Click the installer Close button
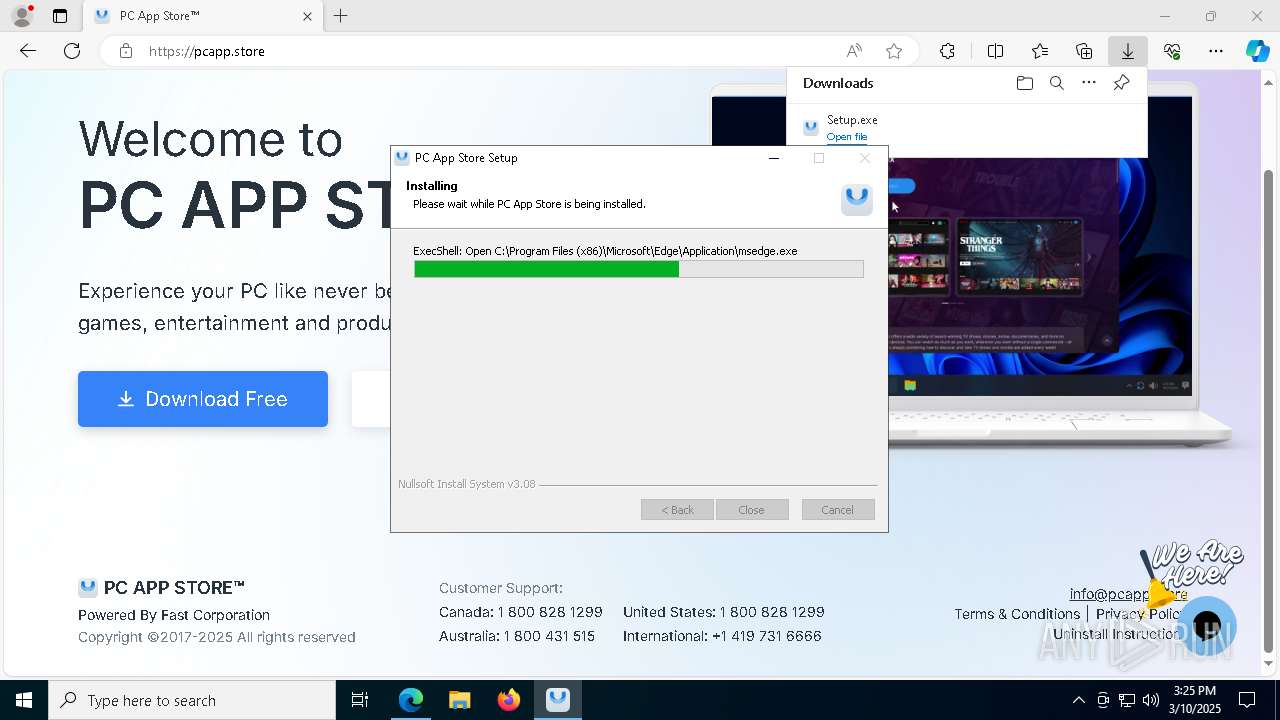The height and width of the screenshot is (720, 1280). (x=751, y=510)
